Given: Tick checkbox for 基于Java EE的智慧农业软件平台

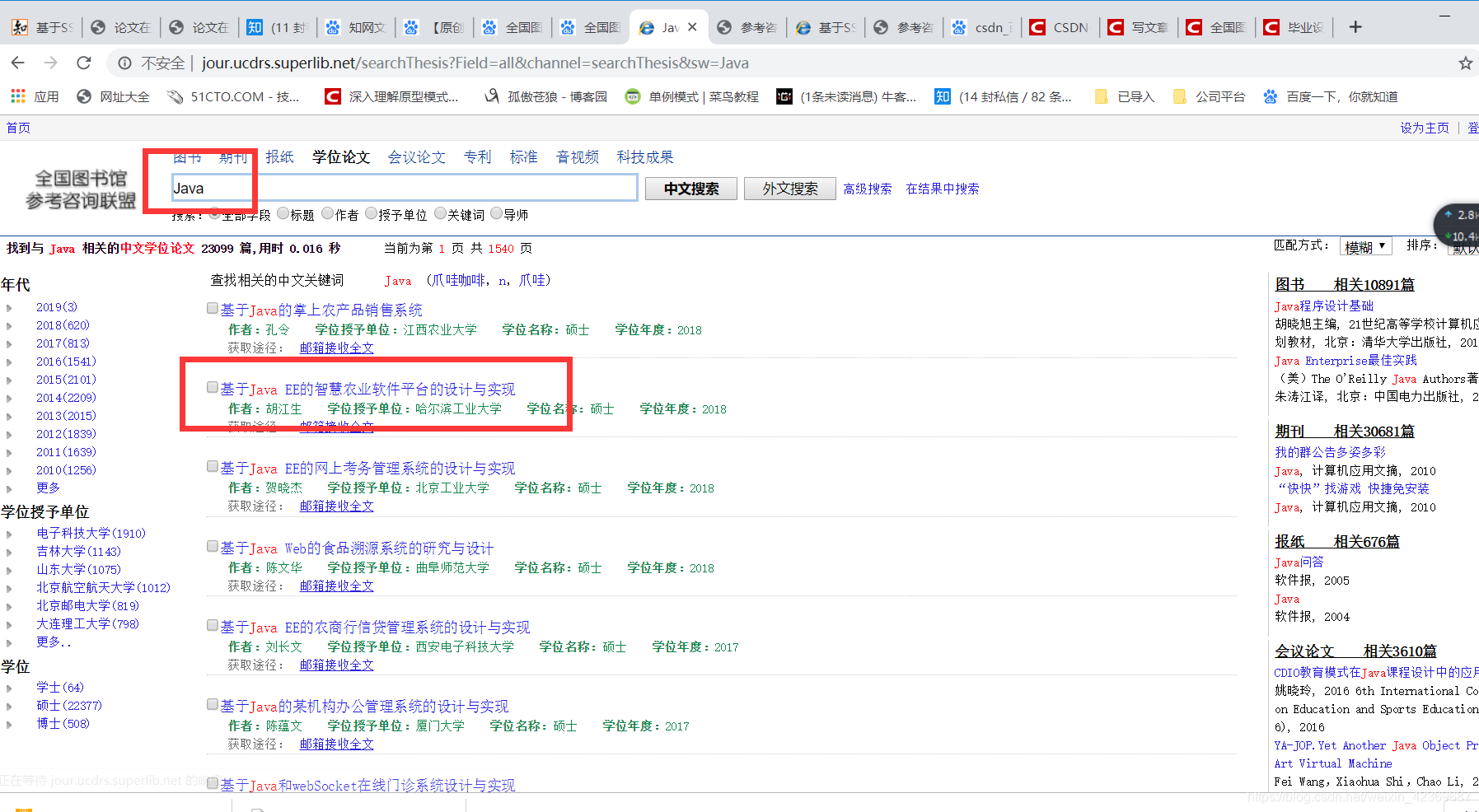Looking at the screenshot, I should coord(213,387).
